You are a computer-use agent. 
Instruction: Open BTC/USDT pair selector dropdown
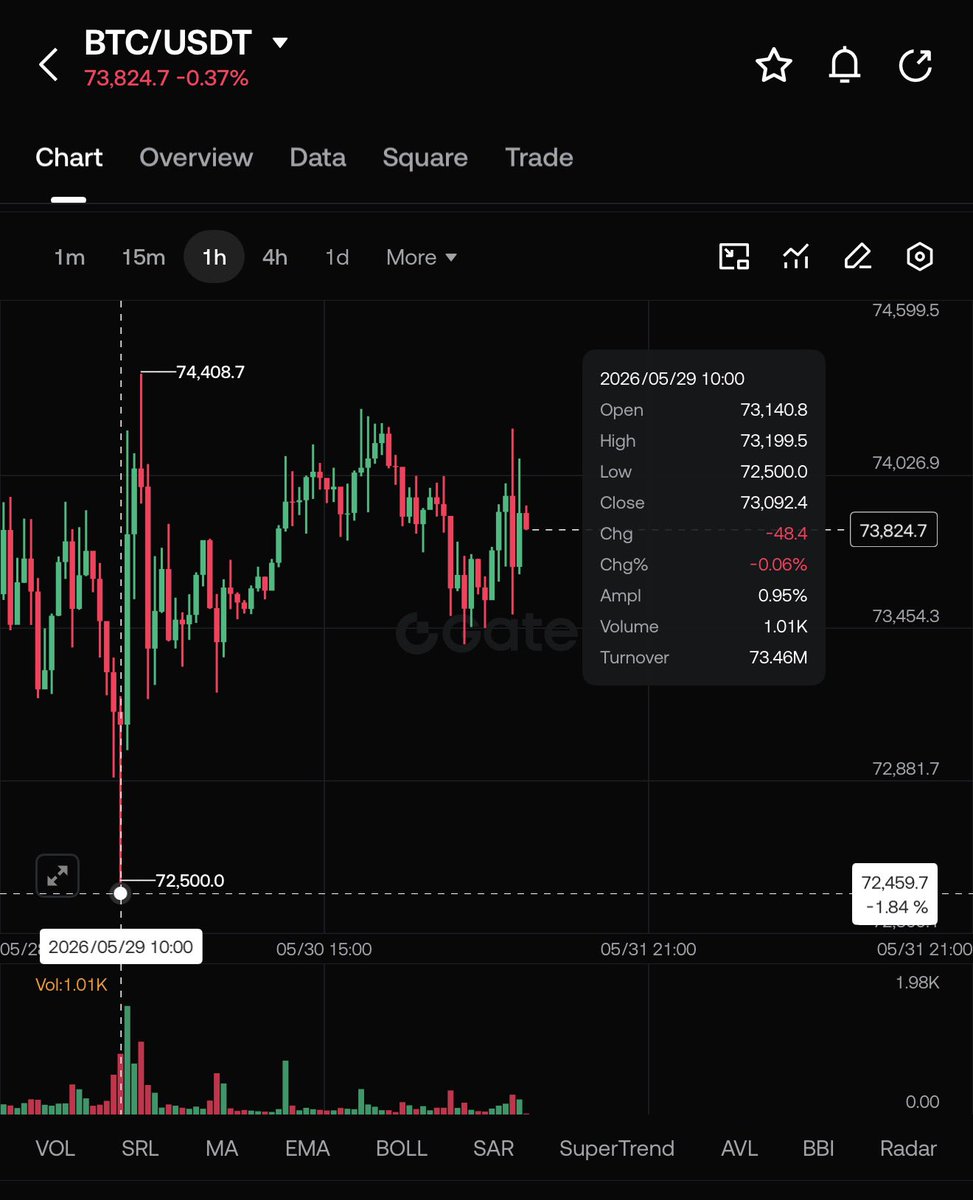click(x=280, y=43)
